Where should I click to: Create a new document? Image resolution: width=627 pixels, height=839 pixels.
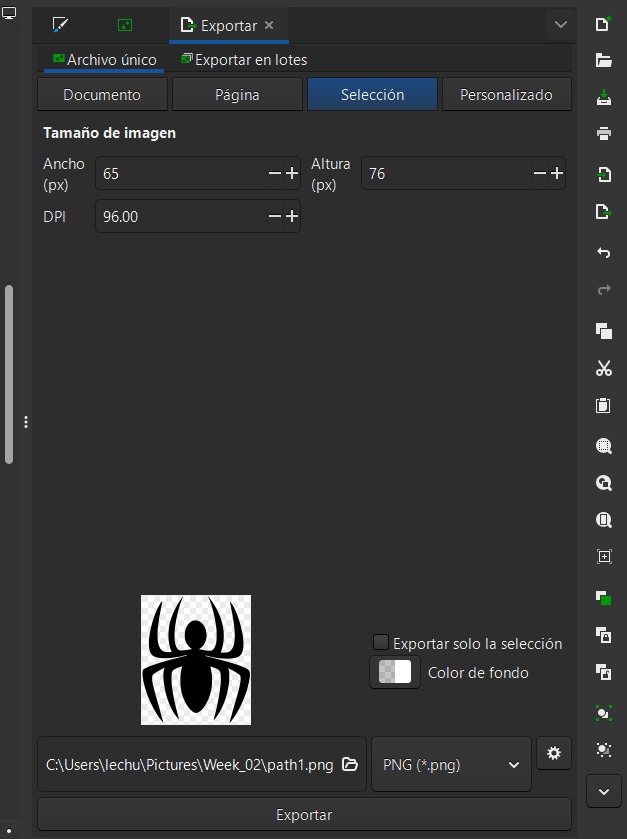pyautogui.click(x=603, y=24)
